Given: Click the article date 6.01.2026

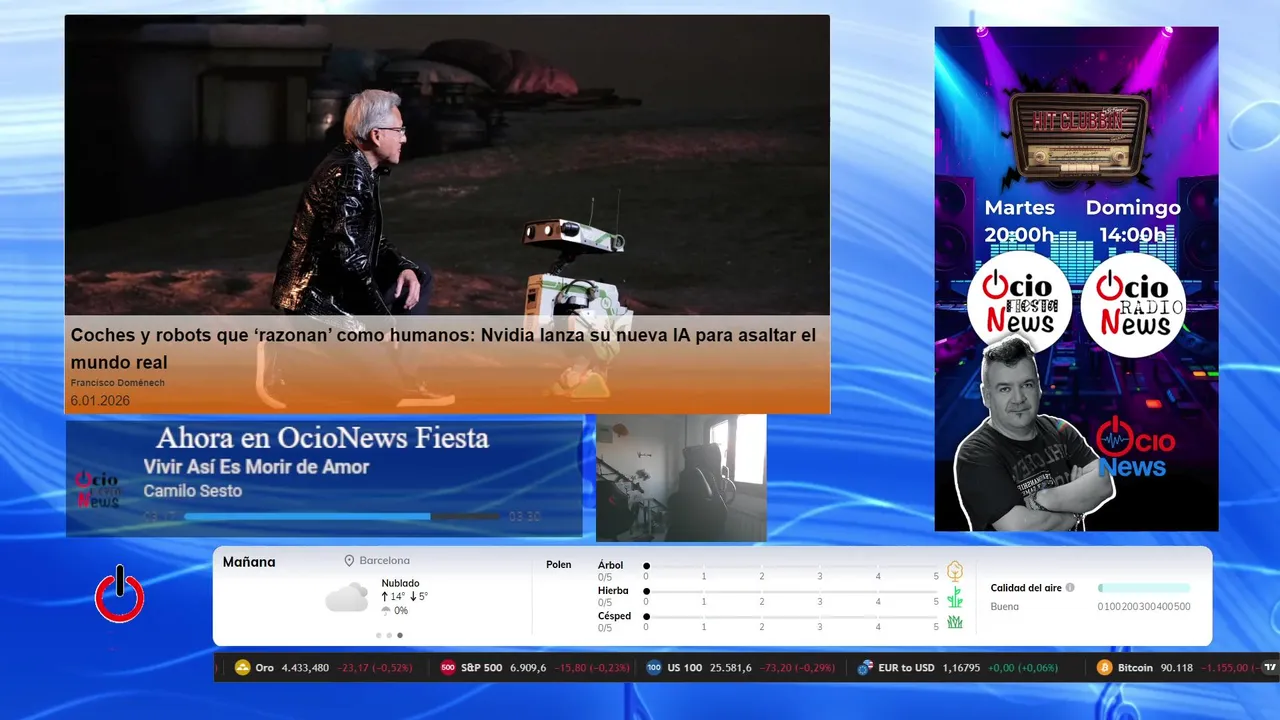Looking at the screenshot, I should pyautogui.click(x=100, y=401).
